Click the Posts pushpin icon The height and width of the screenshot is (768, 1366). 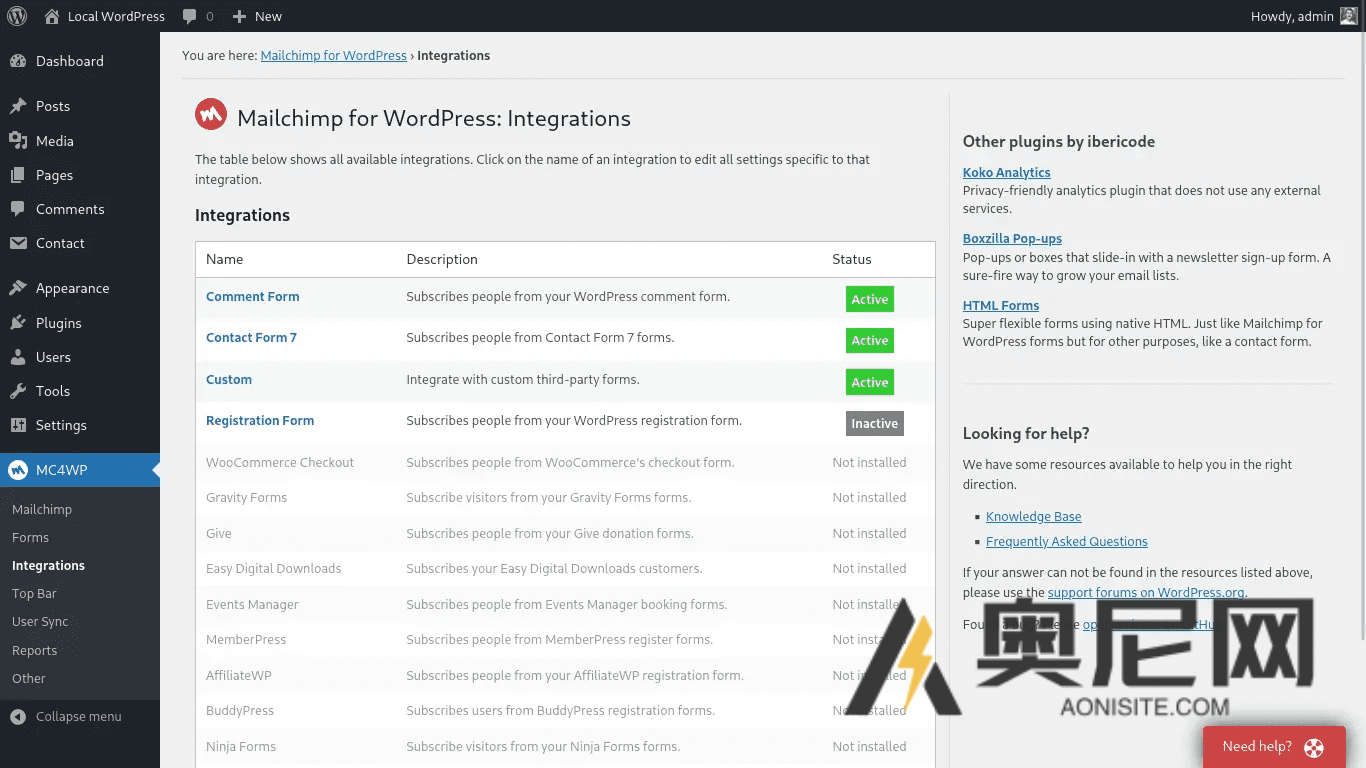18,106
